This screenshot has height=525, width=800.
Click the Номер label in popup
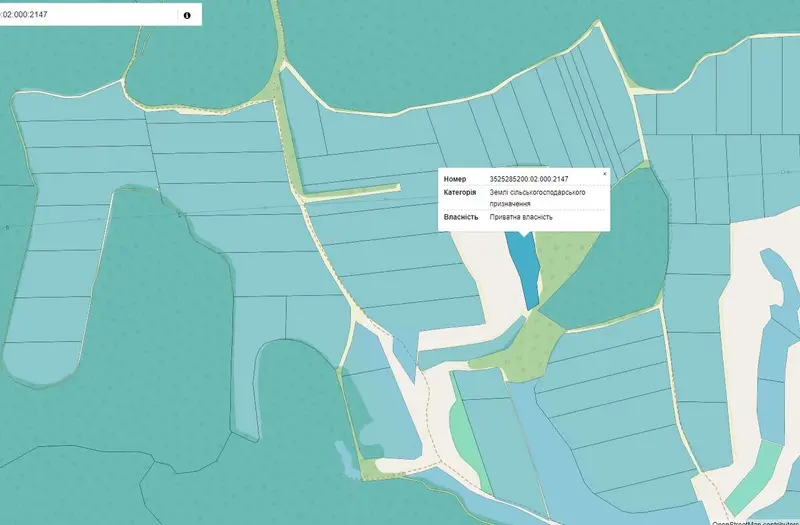(x=455, y=179)
